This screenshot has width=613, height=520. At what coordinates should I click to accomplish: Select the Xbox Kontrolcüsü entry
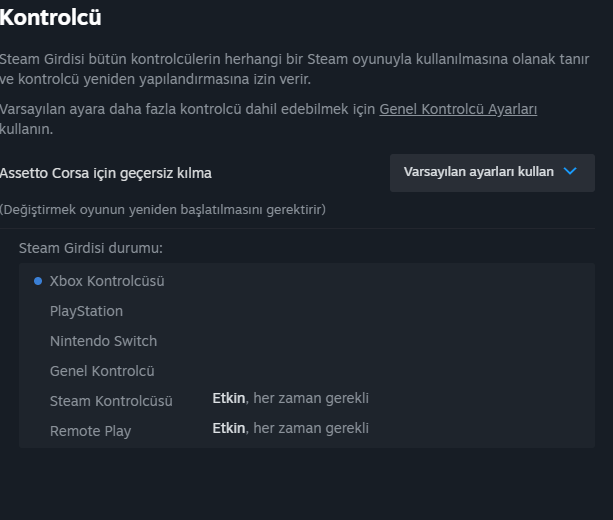tap(107, 281)
